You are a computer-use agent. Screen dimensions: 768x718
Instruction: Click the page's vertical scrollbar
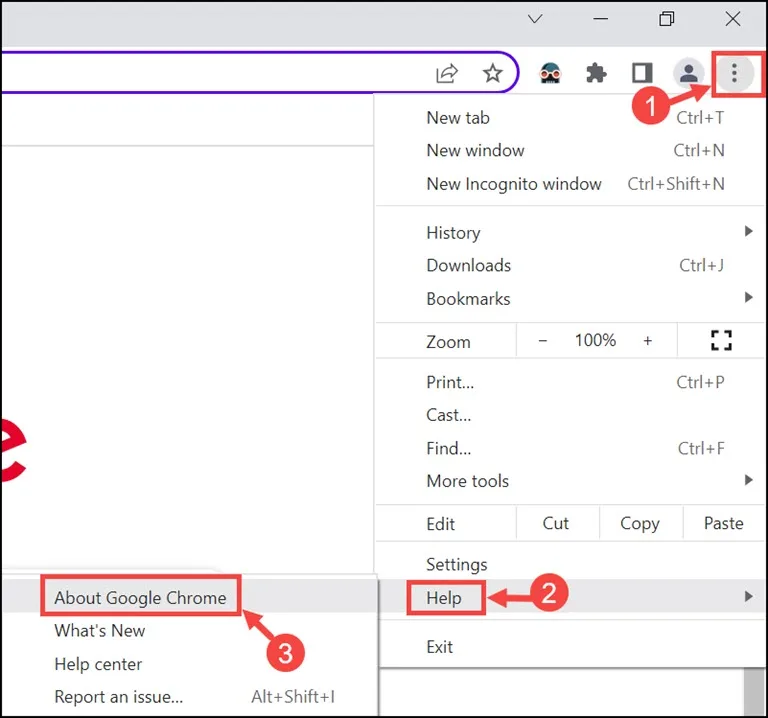click(x=754, y=692)
